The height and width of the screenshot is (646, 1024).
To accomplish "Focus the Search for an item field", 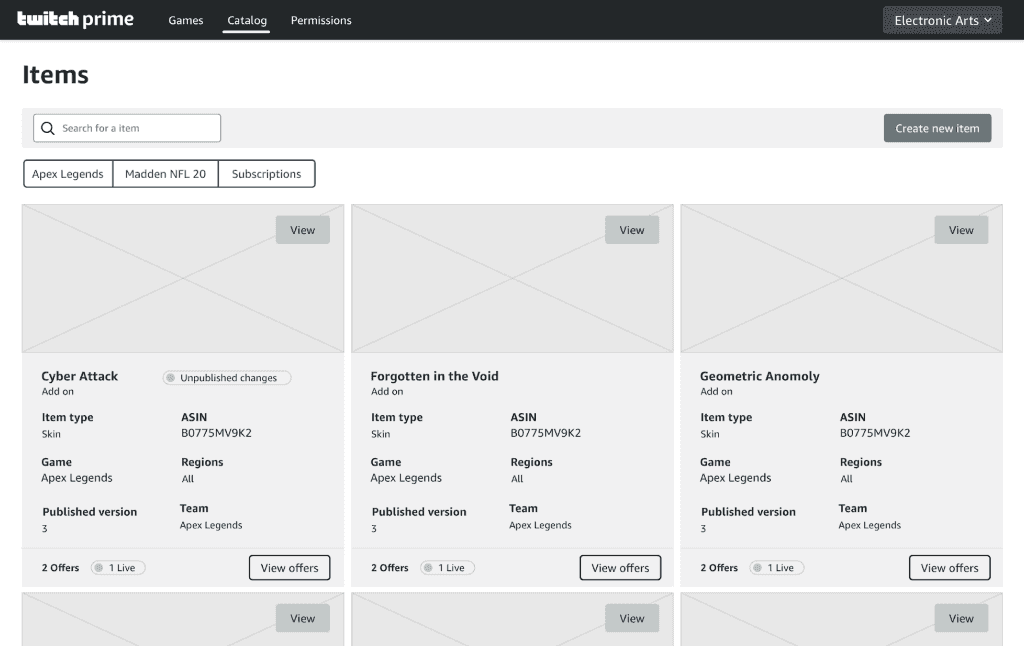I will [x=127, y=128].
